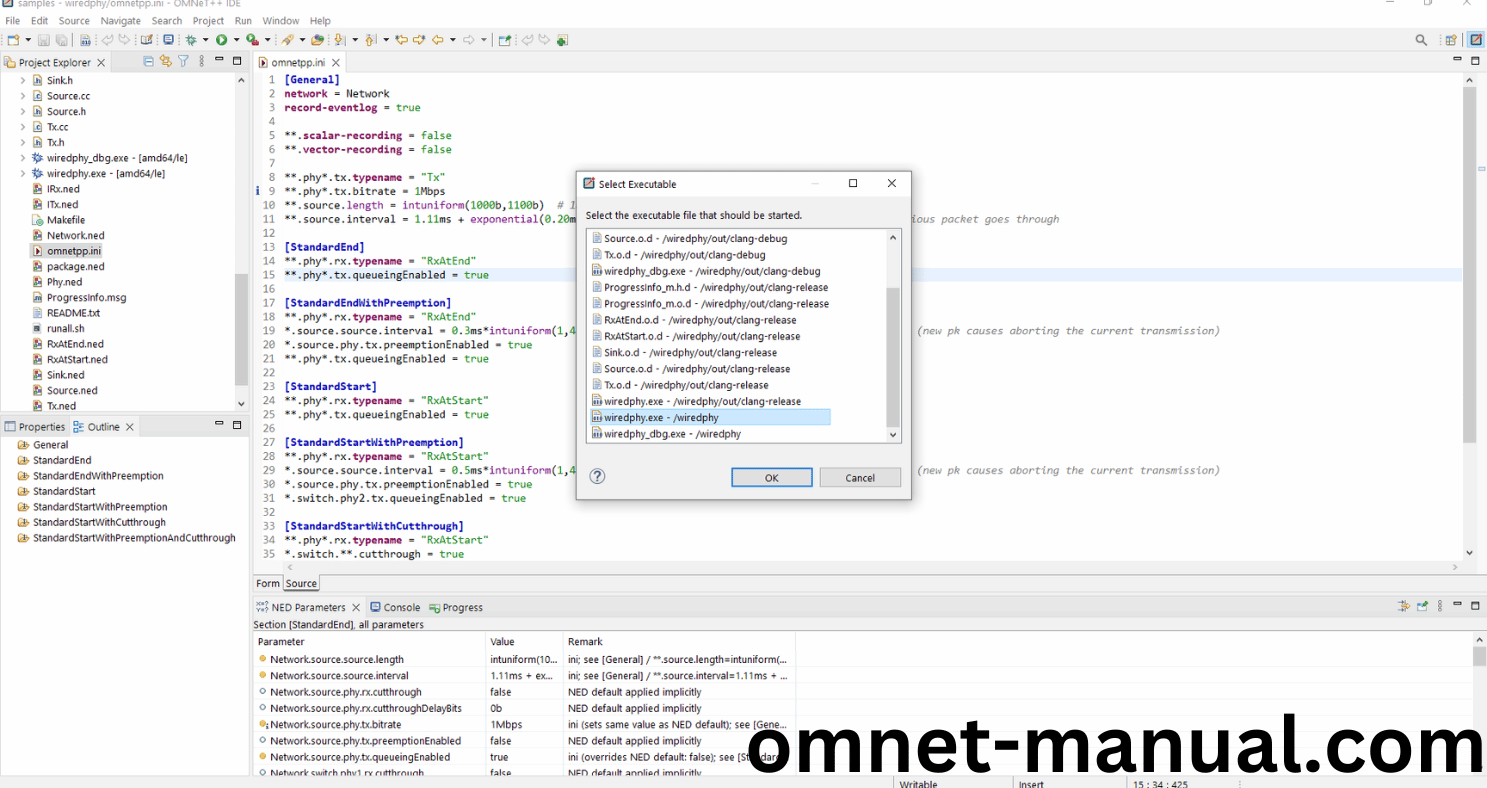Switch to the Form editor tab

(267, 583)
